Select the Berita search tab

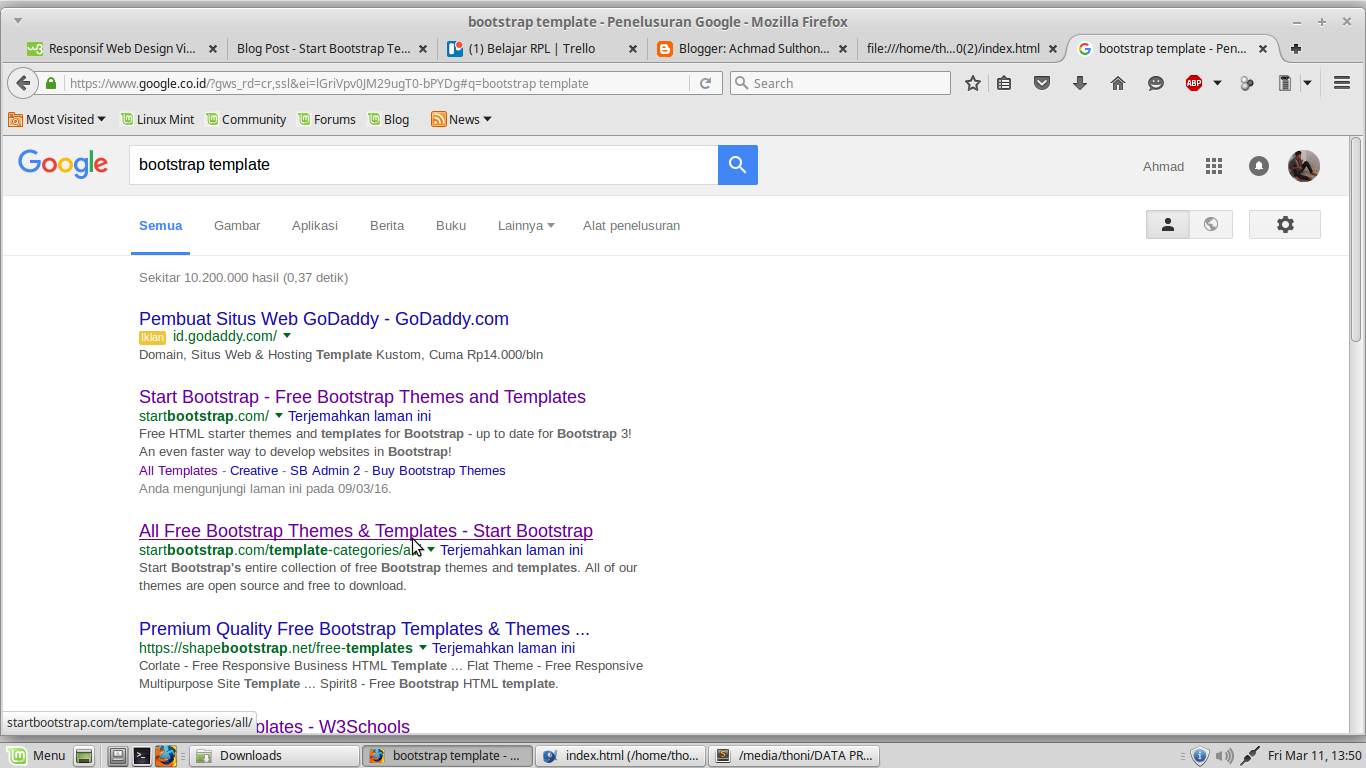[387, 226]
